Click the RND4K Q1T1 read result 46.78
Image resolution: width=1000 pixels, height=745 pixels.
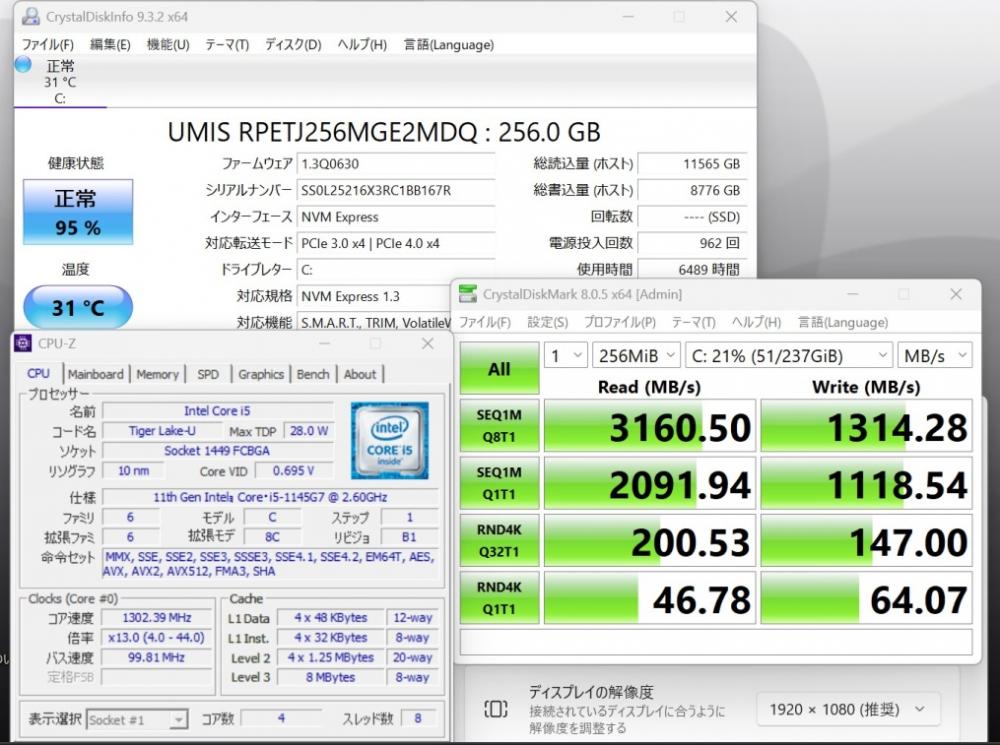point(650,598)
